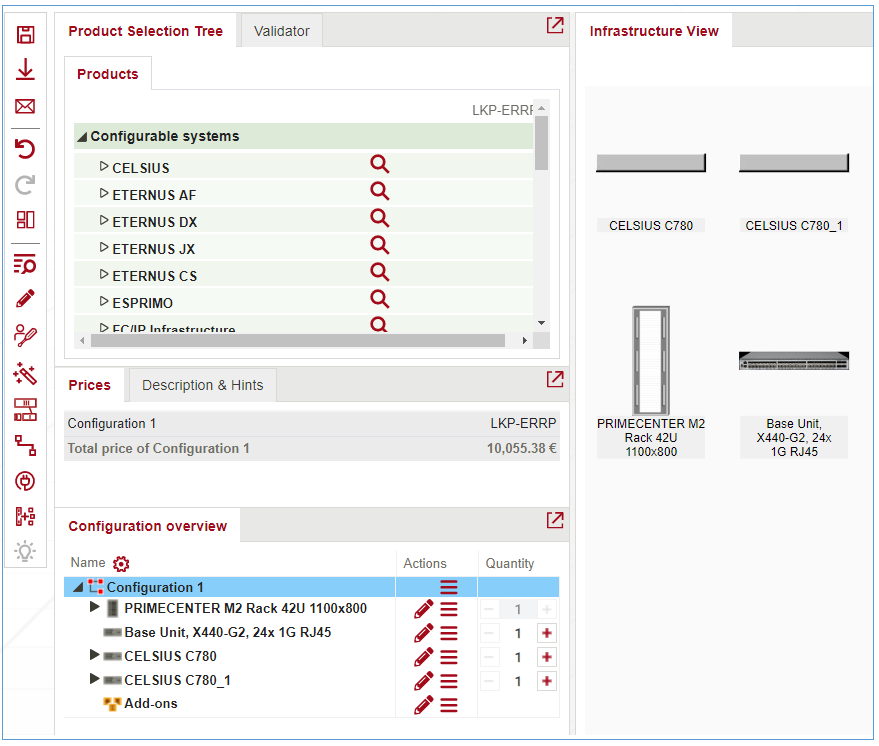Increase quantity of CELSIUS C780
The height and width of the screenshot is (746, 879).
[x=547, y=657]
